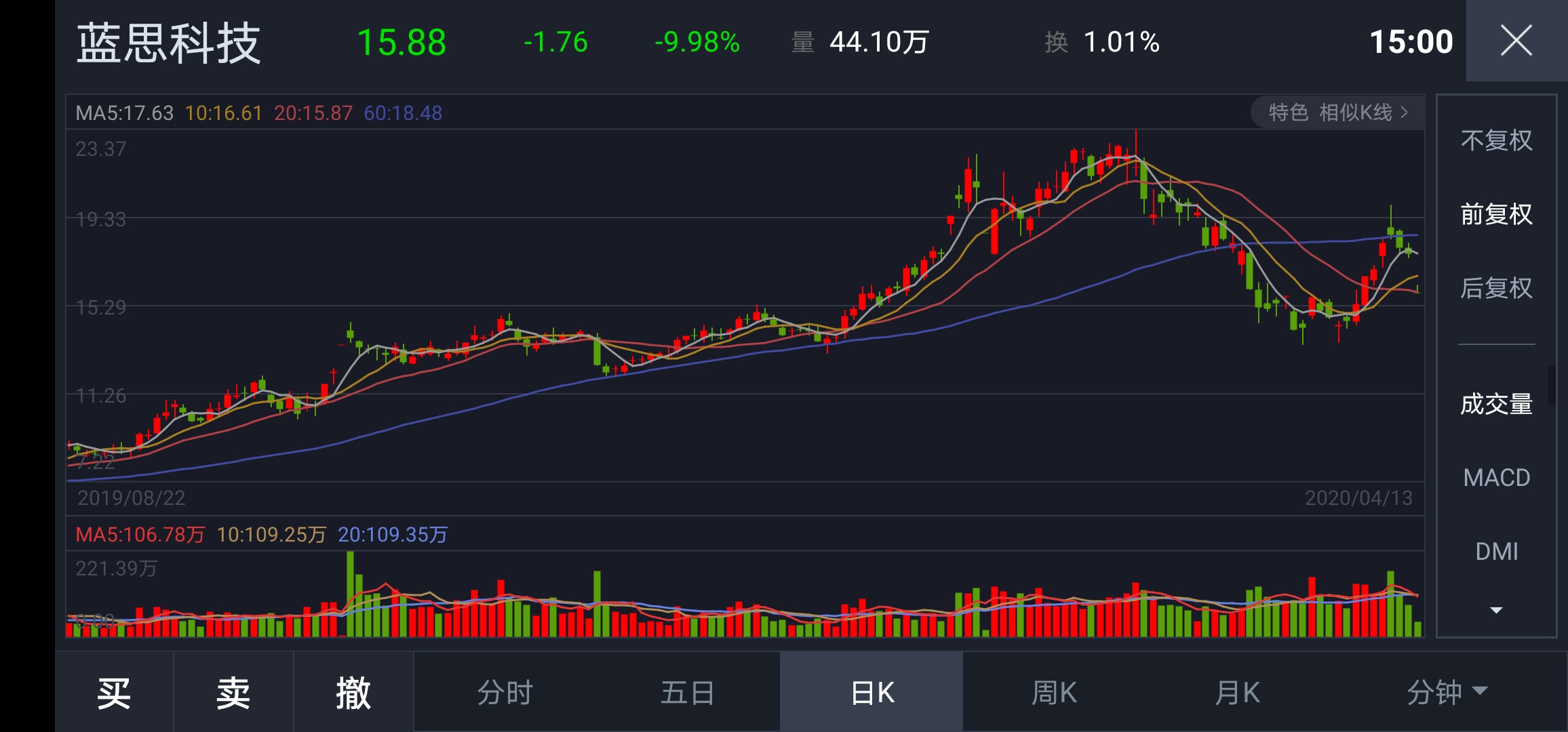Switch to 周K tab

pyautogui.click(x=1054, y=693)
